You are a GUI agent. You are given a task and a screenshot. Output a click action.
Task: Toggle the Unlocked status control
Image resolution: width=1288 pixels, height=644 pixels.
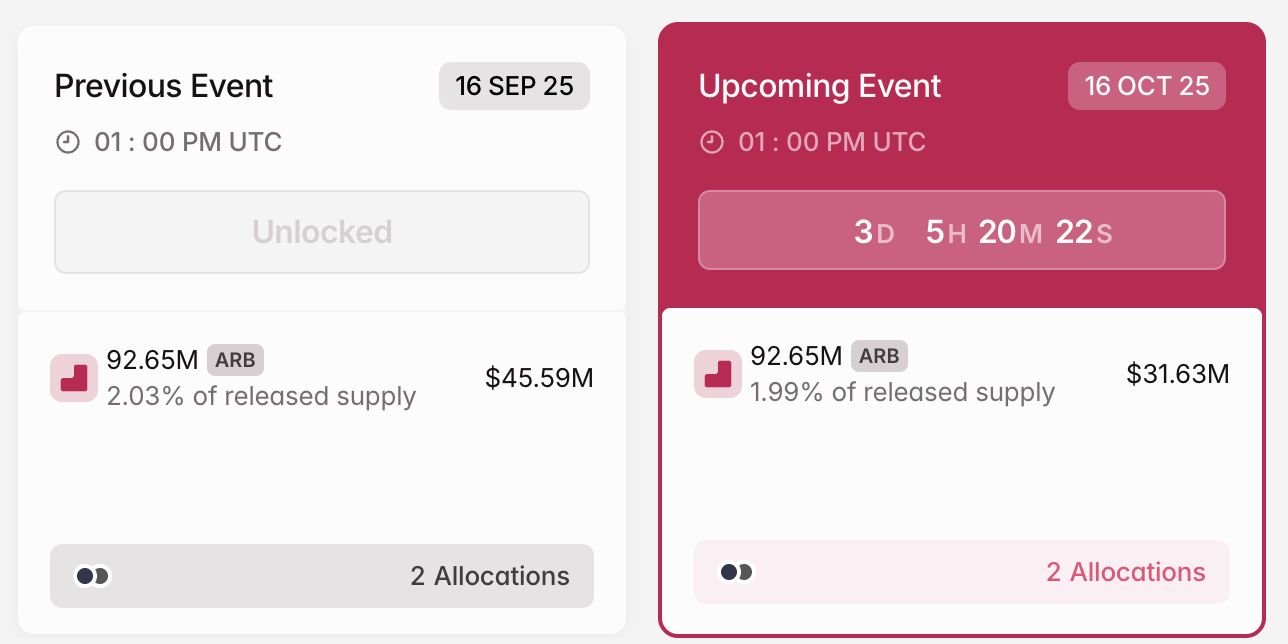click(321, 231)
